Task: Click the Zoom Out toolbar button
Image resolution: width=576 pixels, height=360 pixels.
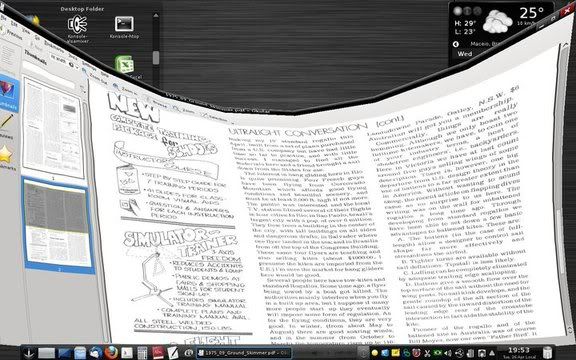Action: pyautogui.click(x=95, y=77)
